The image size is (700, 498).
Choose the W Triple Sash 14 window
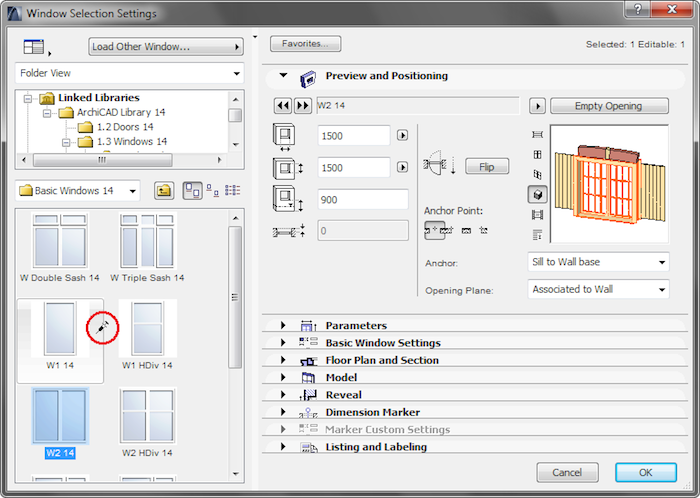[147, 248]
